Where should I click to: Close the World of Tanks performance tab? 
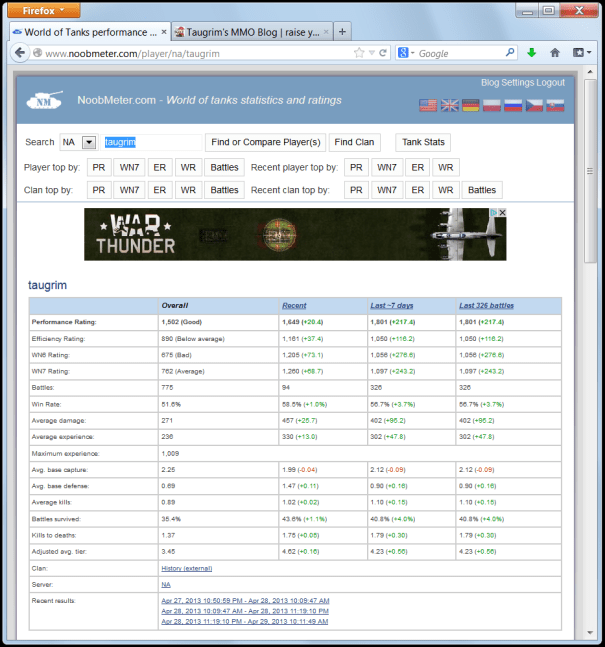click(x=164, y=32)
